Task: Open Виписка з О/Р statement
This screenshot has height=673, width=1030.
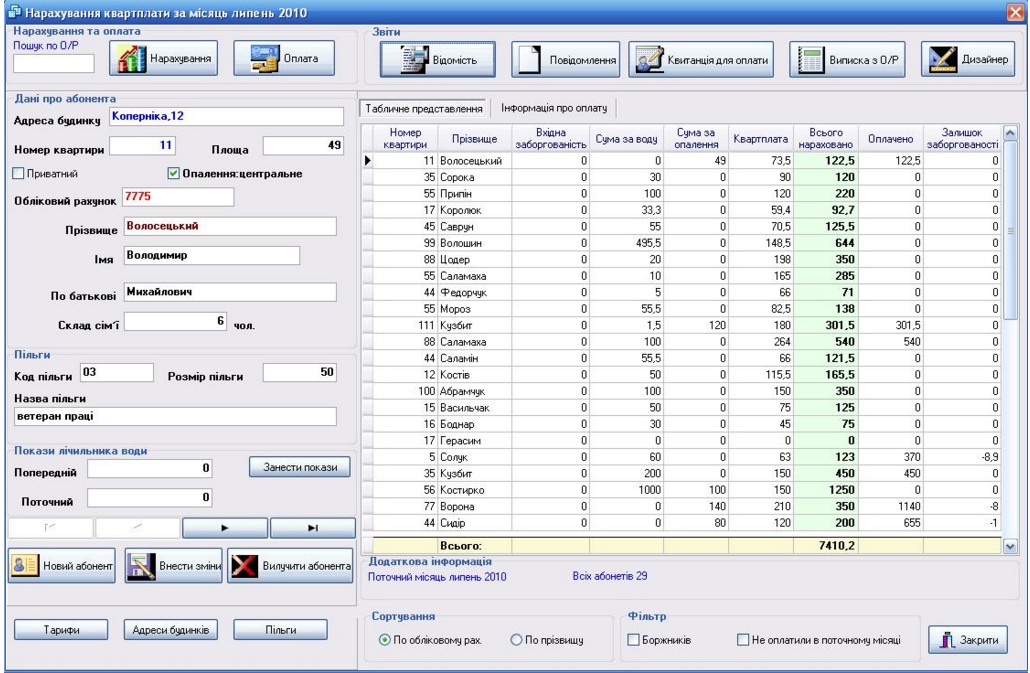Action: [848, 60]
